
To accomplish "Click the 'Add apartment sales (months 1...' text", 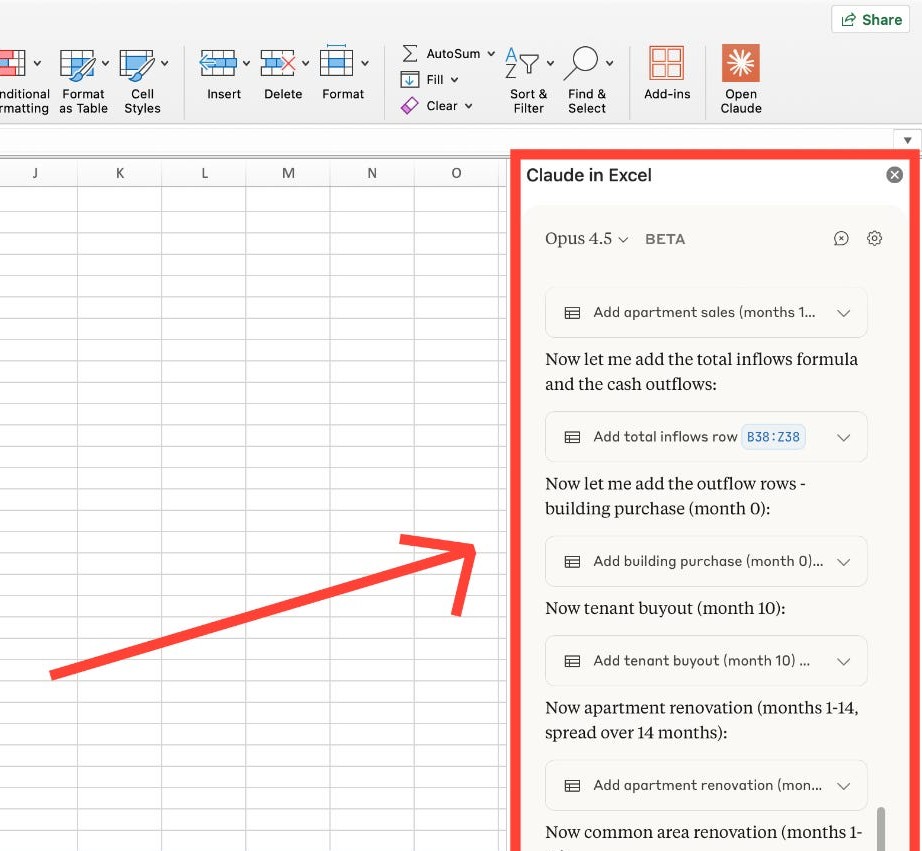I will click(x=704, y=312).
